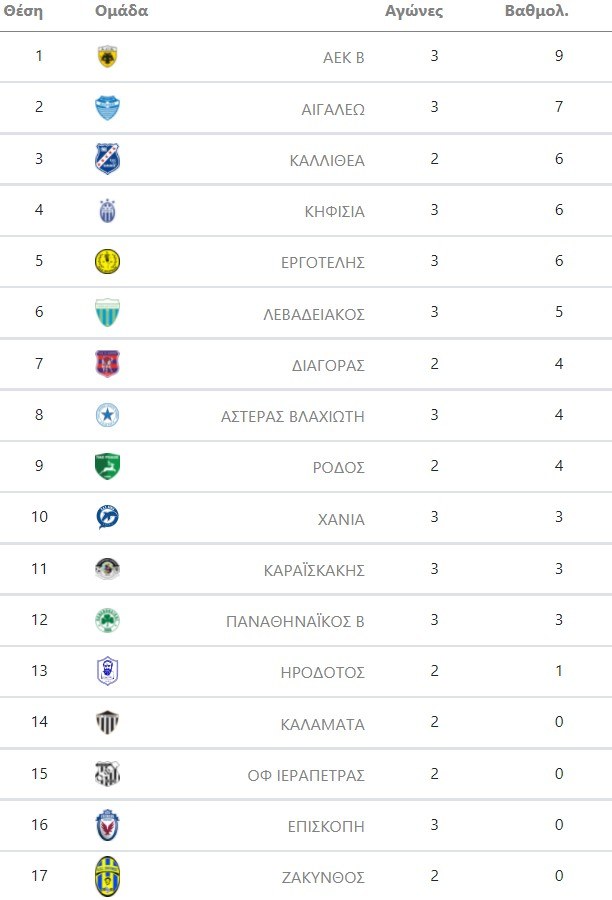
Task: Select the ΕΠΙΣΚΟΠΗ team badge
Action: click(107, 826)
